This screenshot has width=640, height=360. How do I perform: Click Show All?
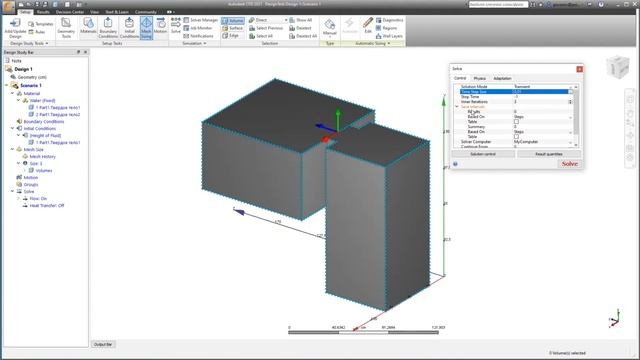[x=300, y=20]
